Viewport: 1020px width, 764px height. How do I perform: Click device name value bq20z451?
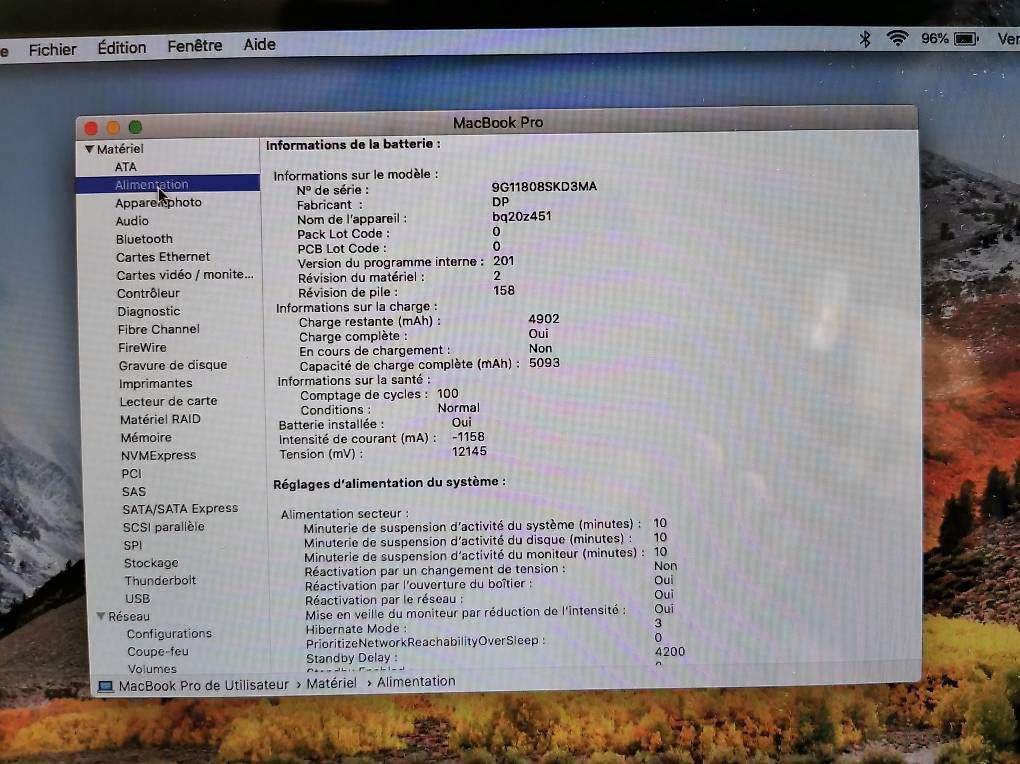tap(522, 215)
